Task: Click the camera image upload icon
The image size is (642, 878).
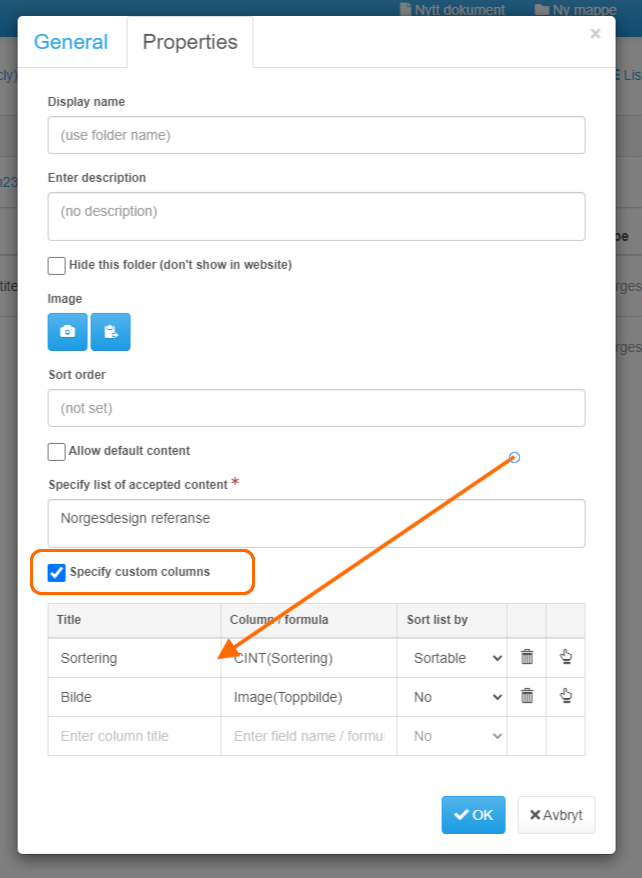Action: [x=67, y=331]
